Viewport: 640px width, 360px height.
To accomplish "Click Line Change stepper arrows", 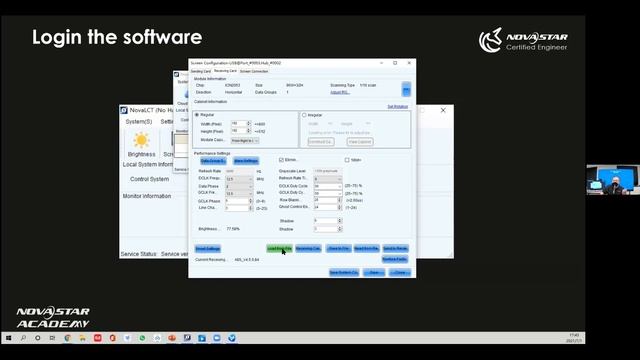I will (x=251, y=208).
